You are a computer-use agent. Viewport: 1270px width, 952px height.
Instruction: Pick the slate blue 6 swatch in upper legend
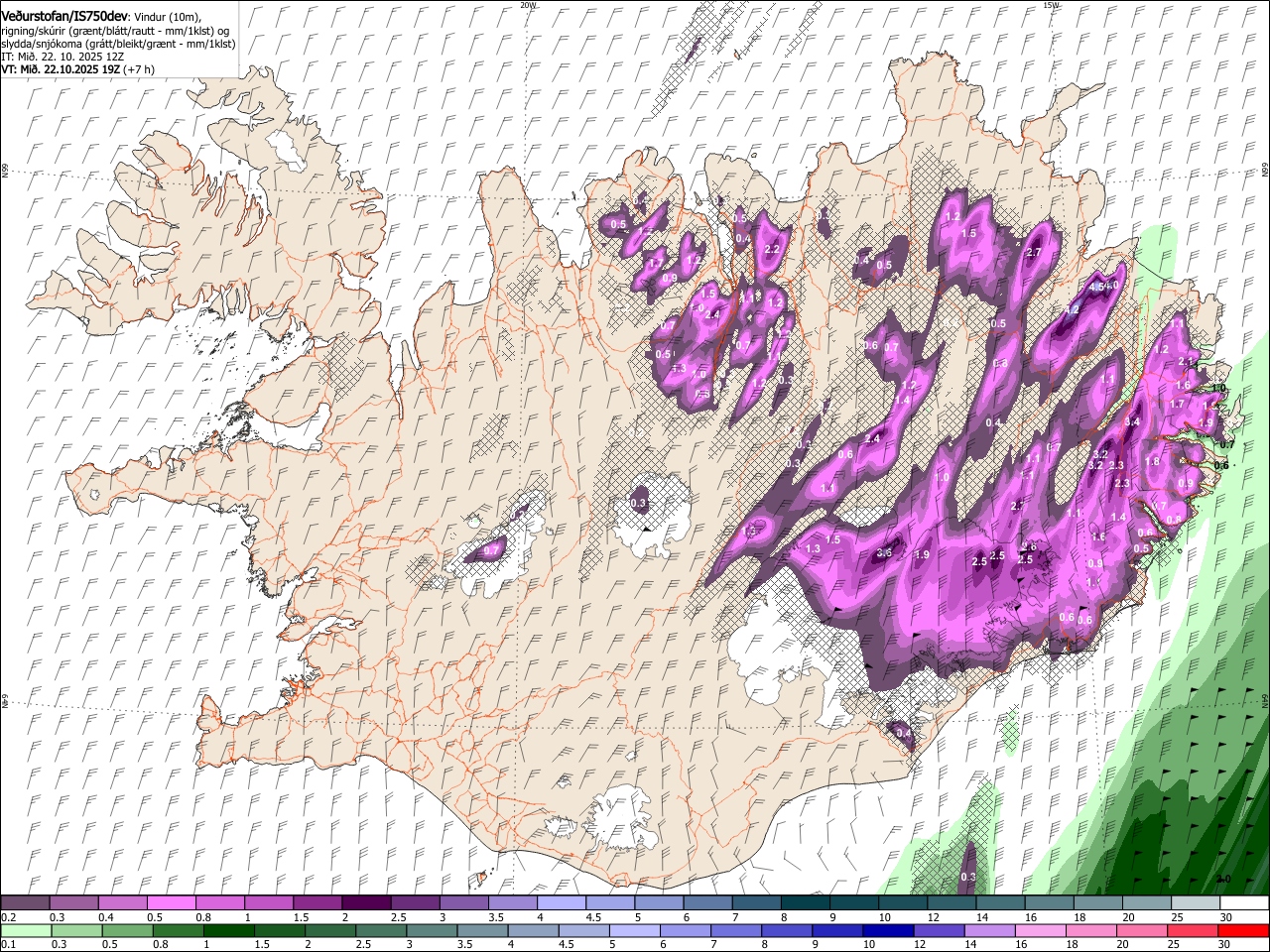[707, 903]
